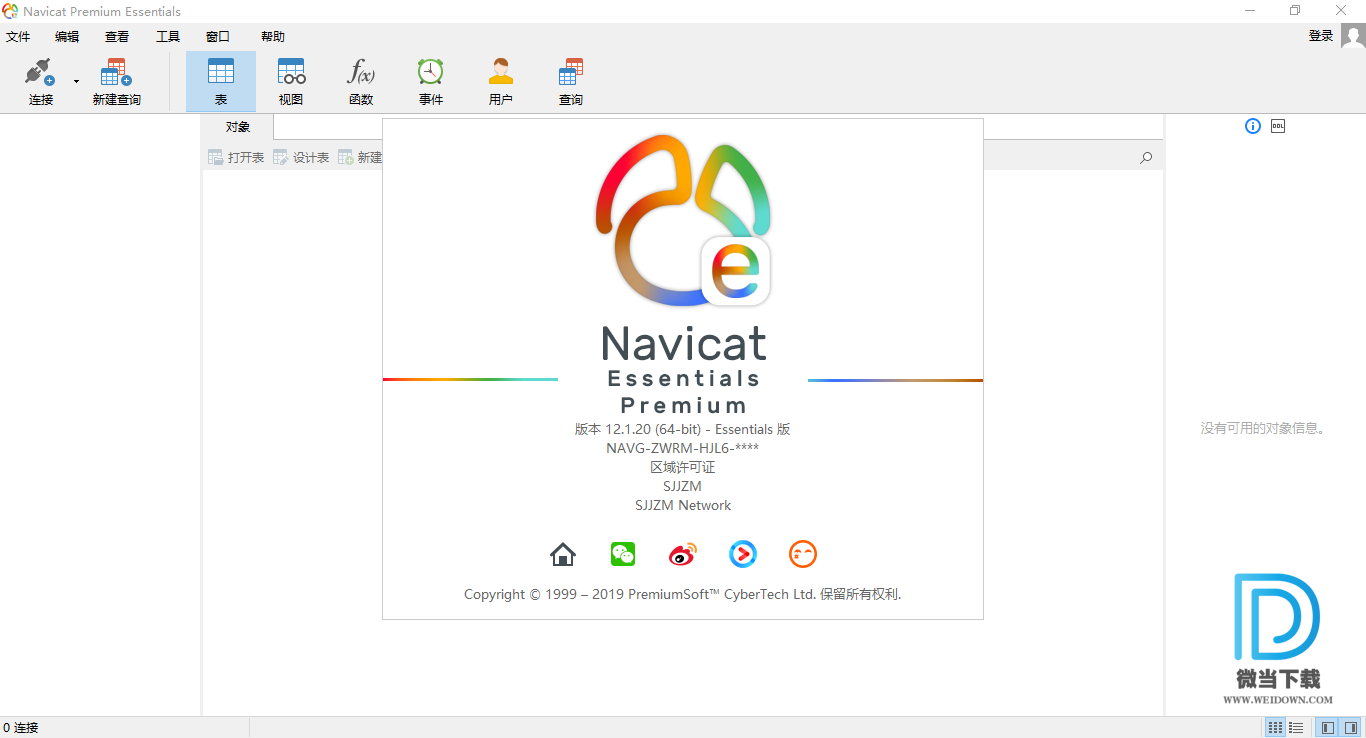Click the '没有可用的对象信息' message
The image size is (1366, 738).
[x=1265, y=428]
